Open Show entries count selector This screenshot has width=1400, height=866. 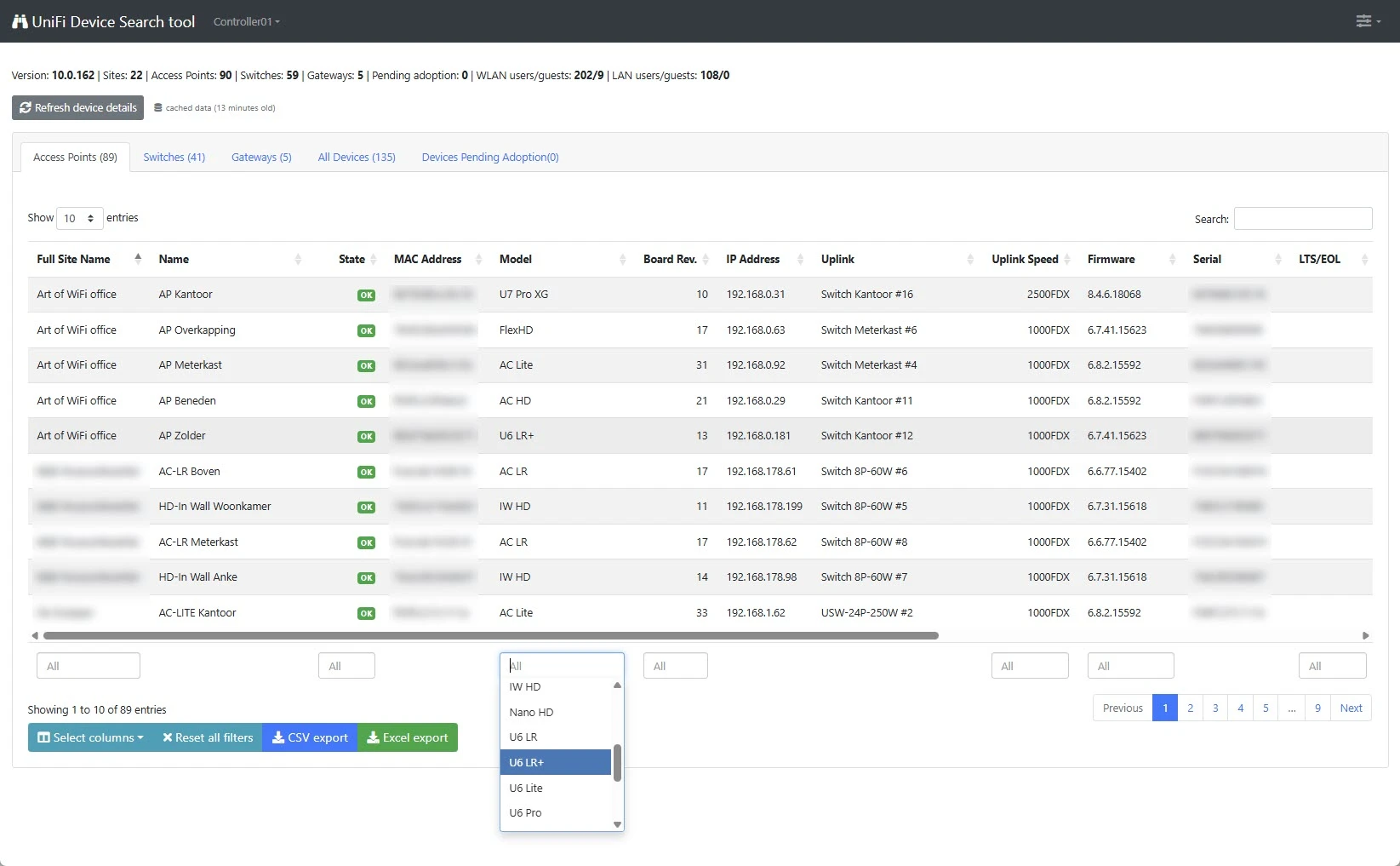click(x=79, y=218)
